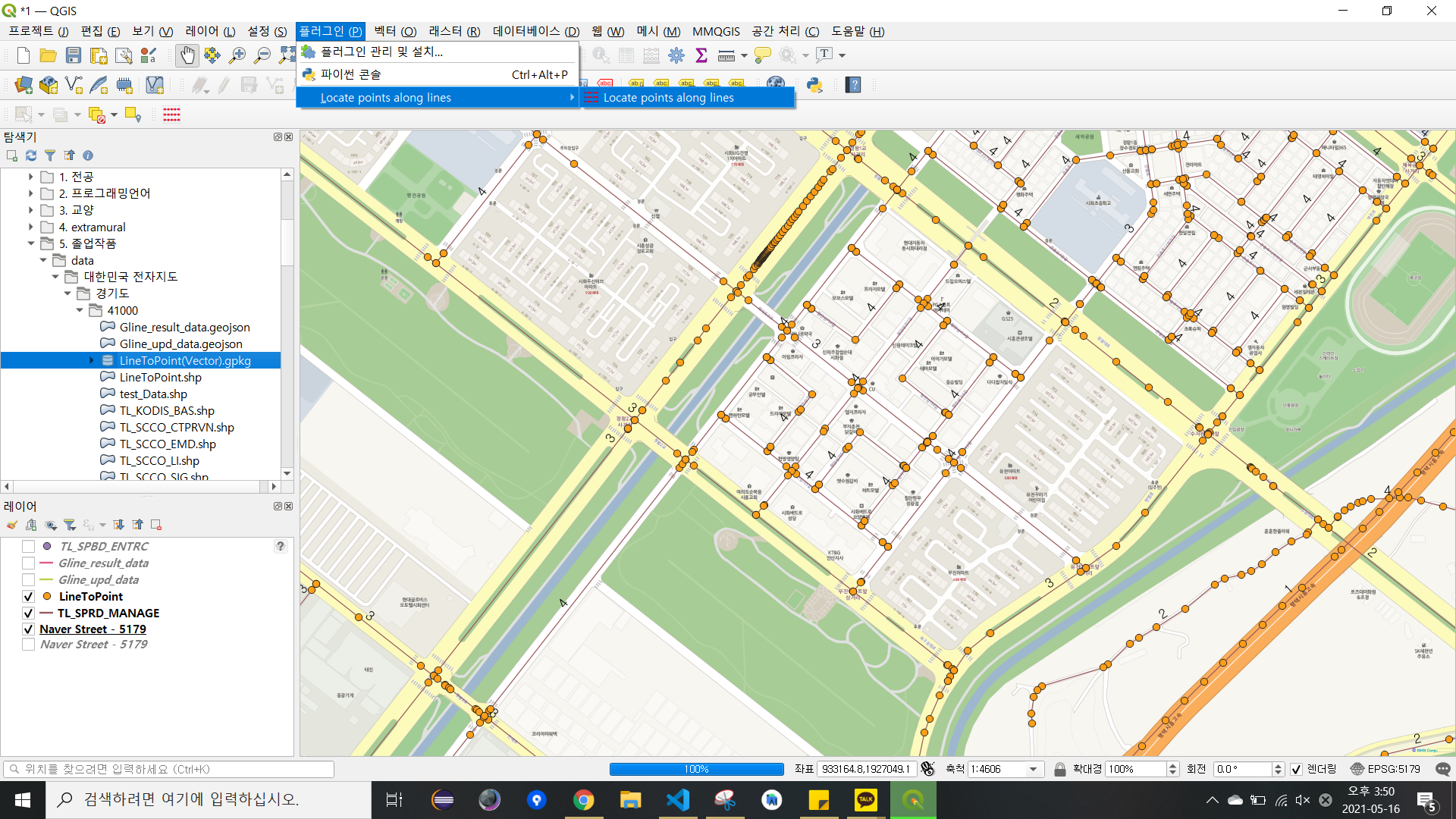1456x819 pixels.
Task: Select the Pan Map hand tool
Action: pyautogui.click(x=187, y=55)
